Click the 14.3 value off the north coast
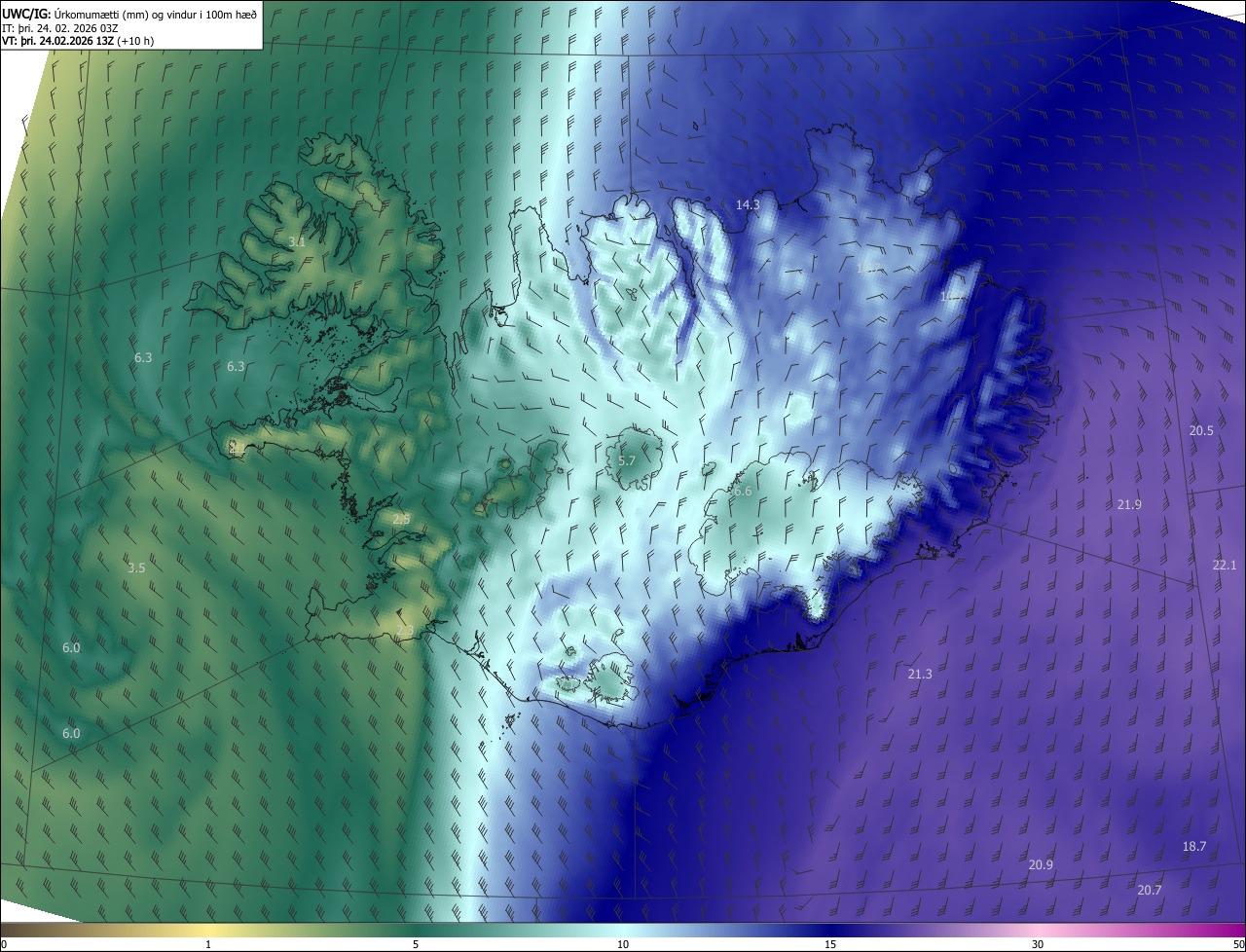Image resolution: width=1246 pixels, height=952 pixels. point(748,204)
